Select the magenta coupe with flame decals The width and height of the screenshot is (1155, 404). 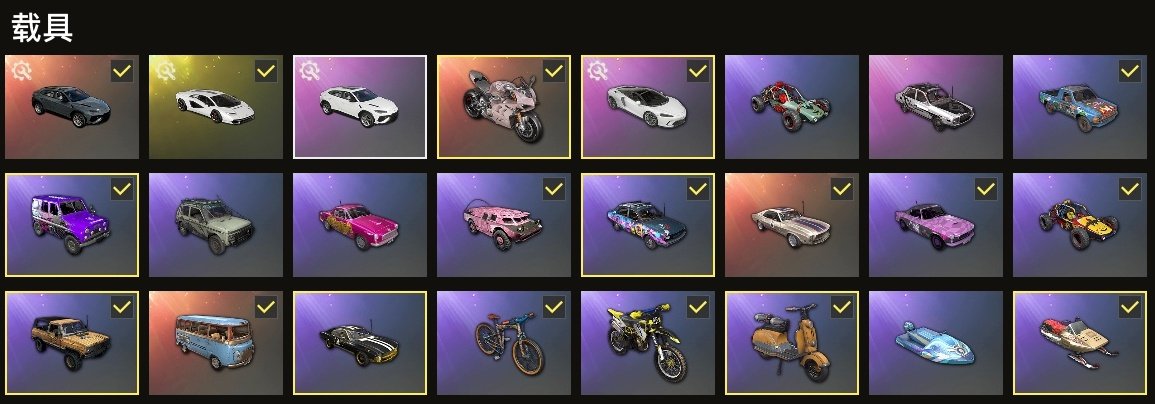360,225
